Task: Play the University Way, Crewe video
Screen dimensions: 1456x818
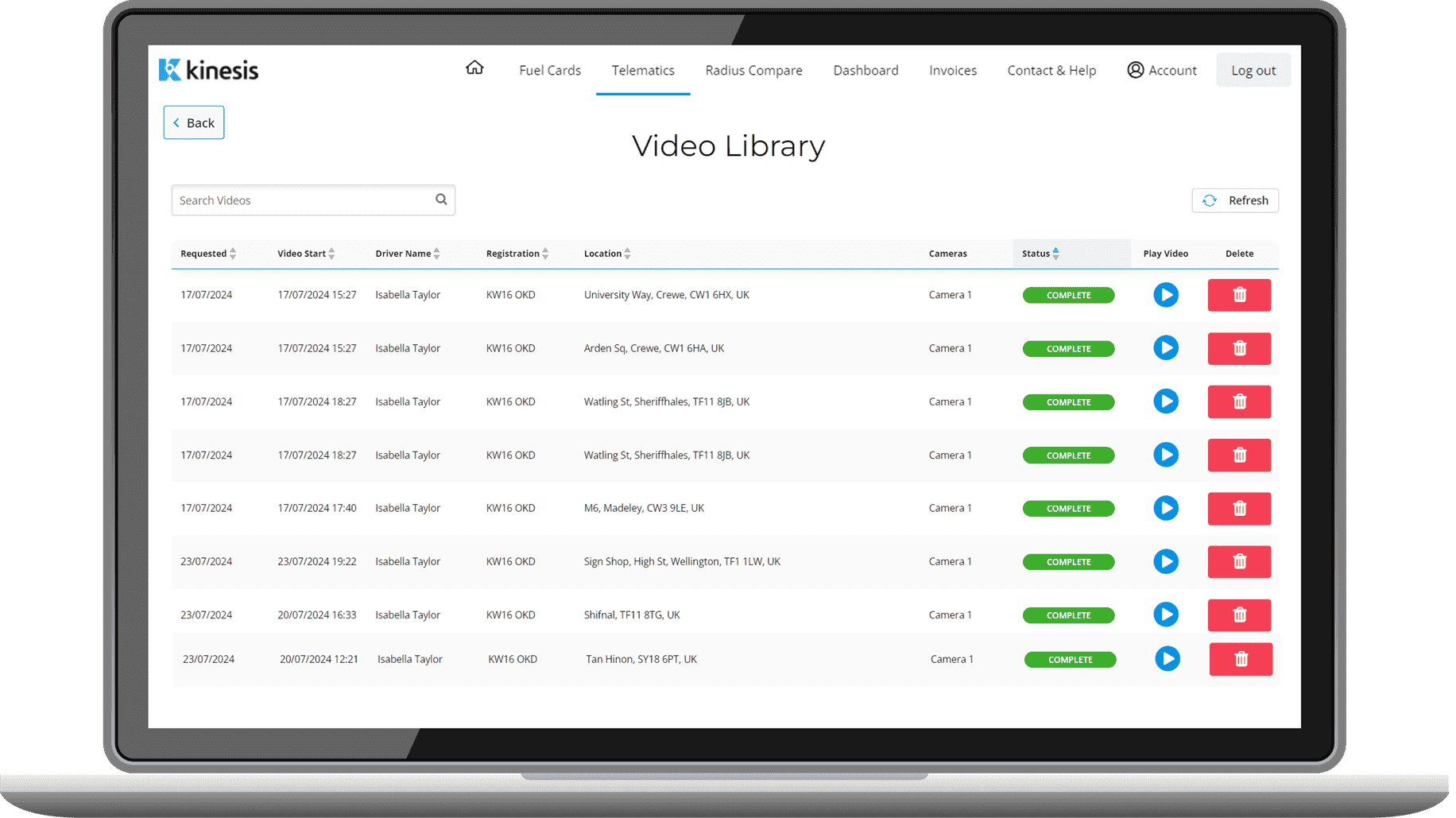Action: (1165, 295)
